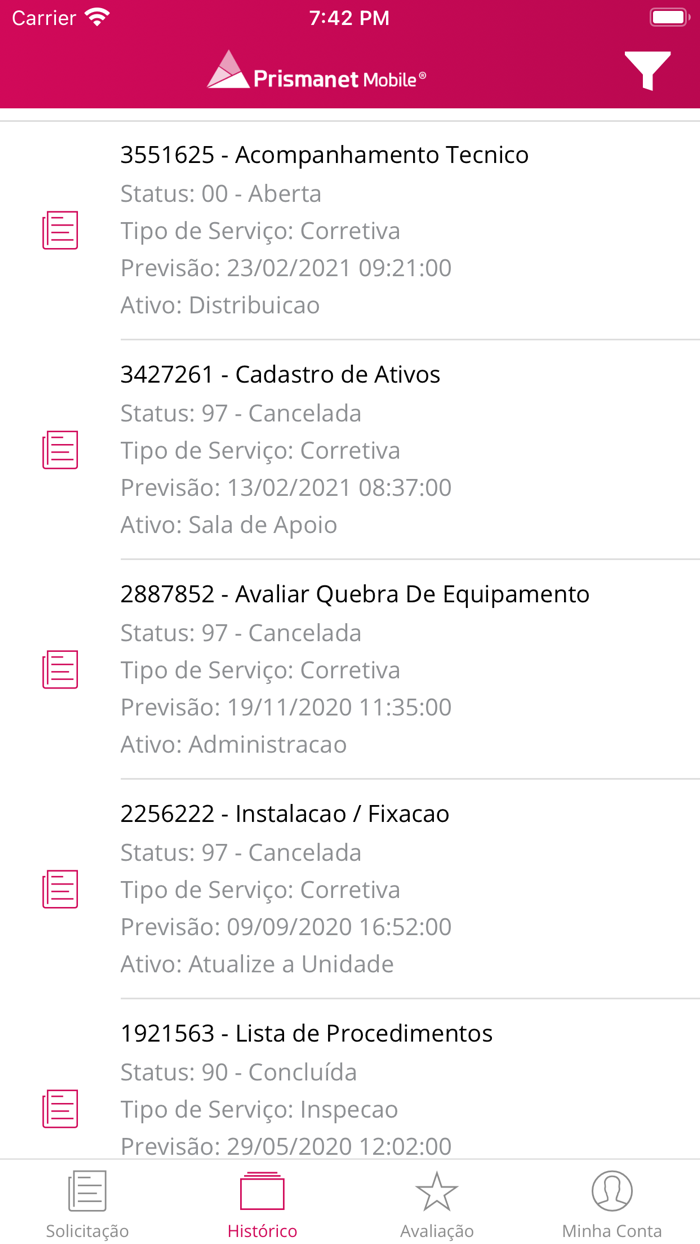Tap the document icon for Avaliar Quebra De Equipamento
This screenshot has width=700, height=1244.
pyautogui.click(x=60, y=669)
